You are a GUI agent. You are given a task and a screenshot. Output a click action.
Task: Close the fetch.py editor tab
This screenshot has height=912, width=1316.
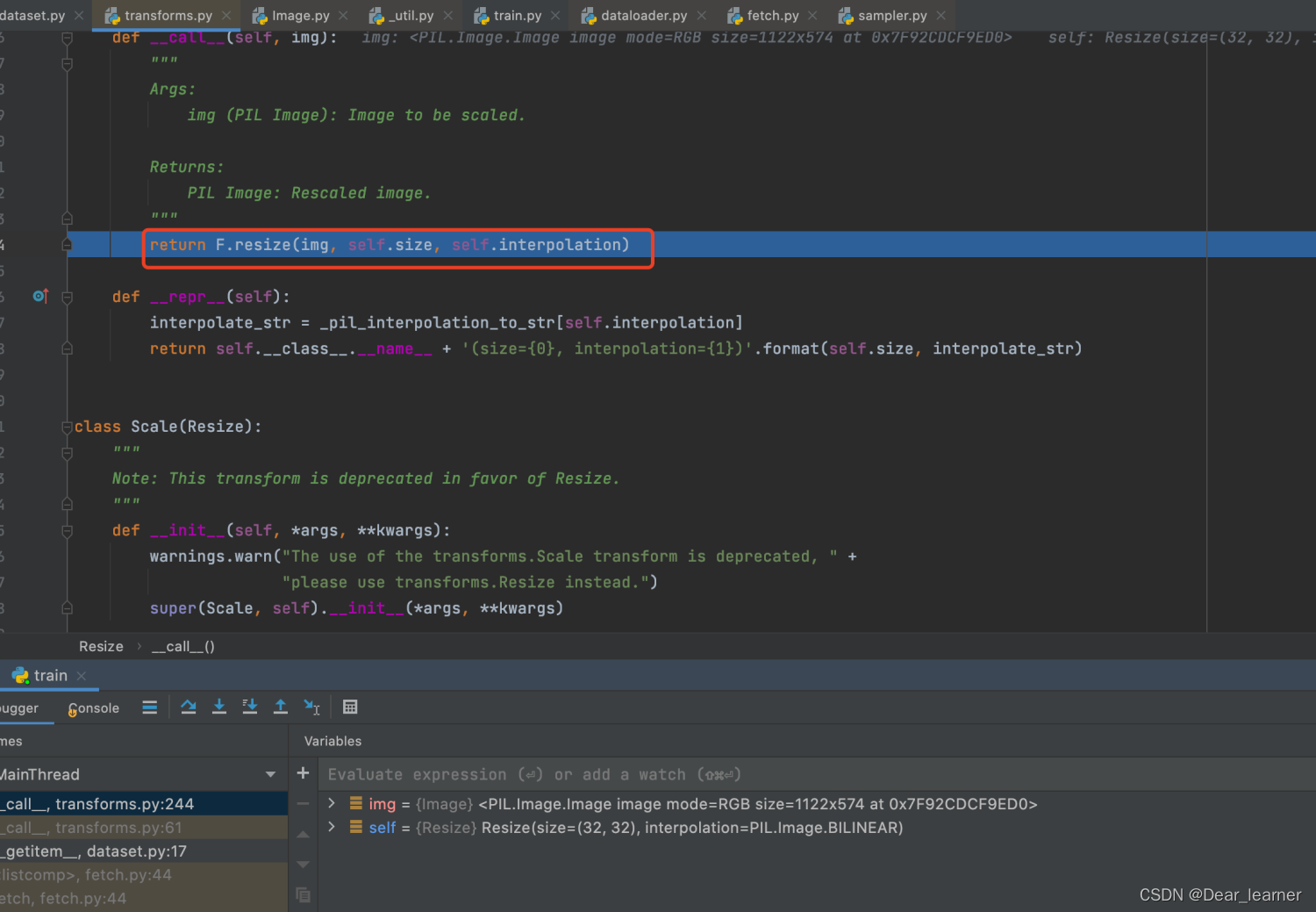[x=812, y=15]
